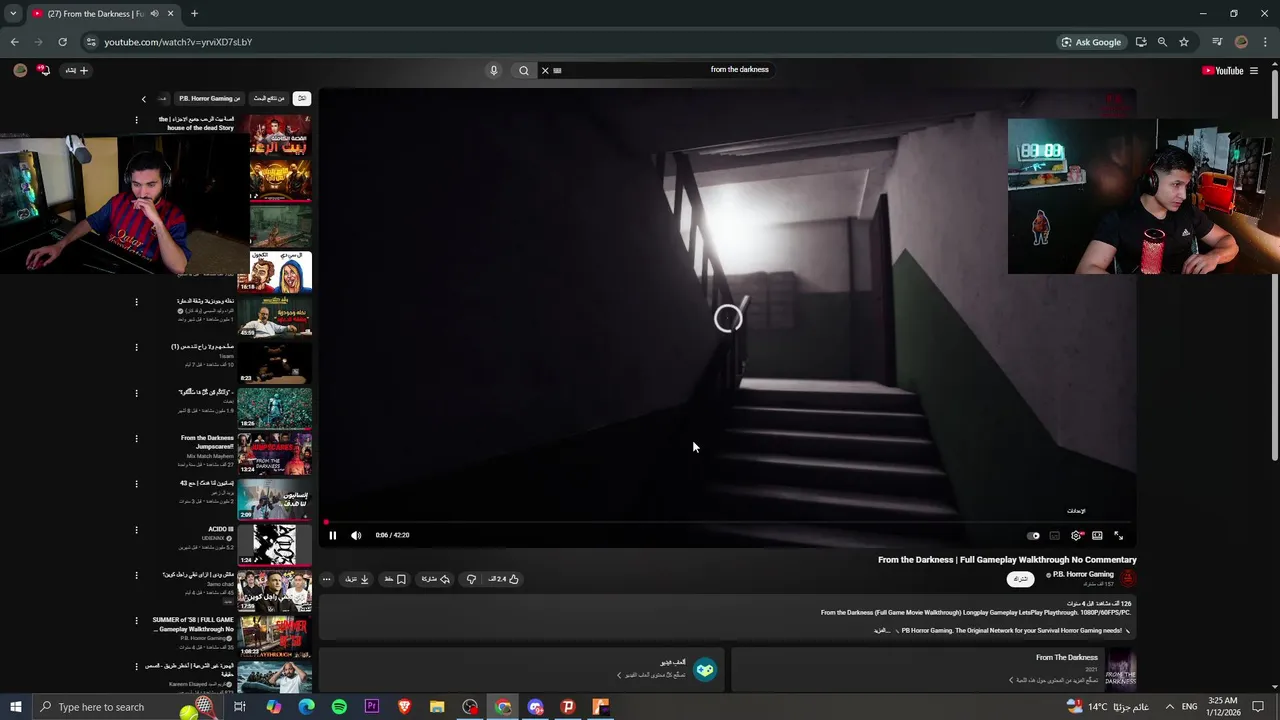Open the From the Darkness Jumpscares thumbnail
This screenshot has width=1280, height=720.
(275, 454)
